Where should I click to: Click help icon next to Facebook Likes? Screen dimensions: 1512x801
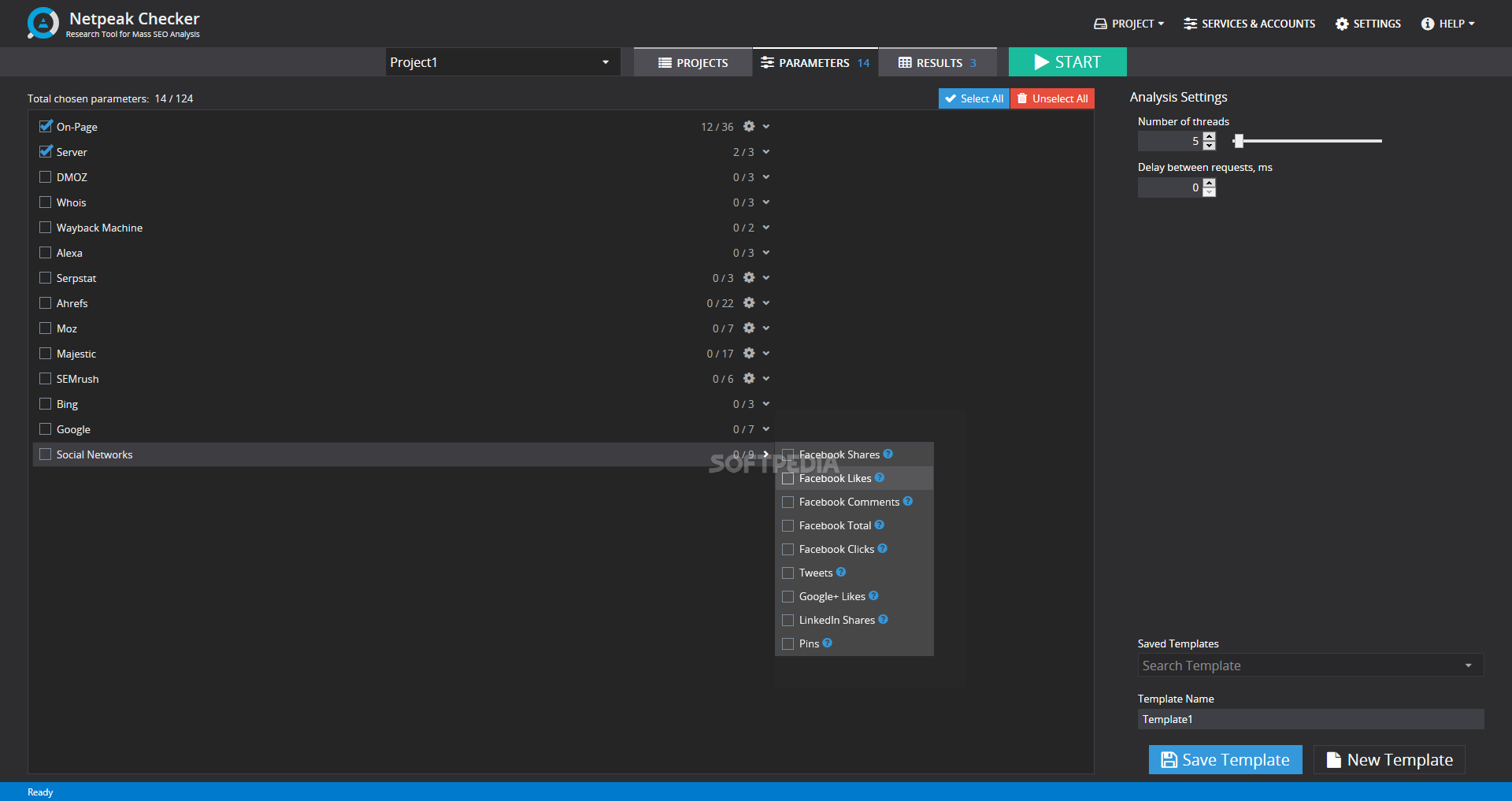pos(880,477)
